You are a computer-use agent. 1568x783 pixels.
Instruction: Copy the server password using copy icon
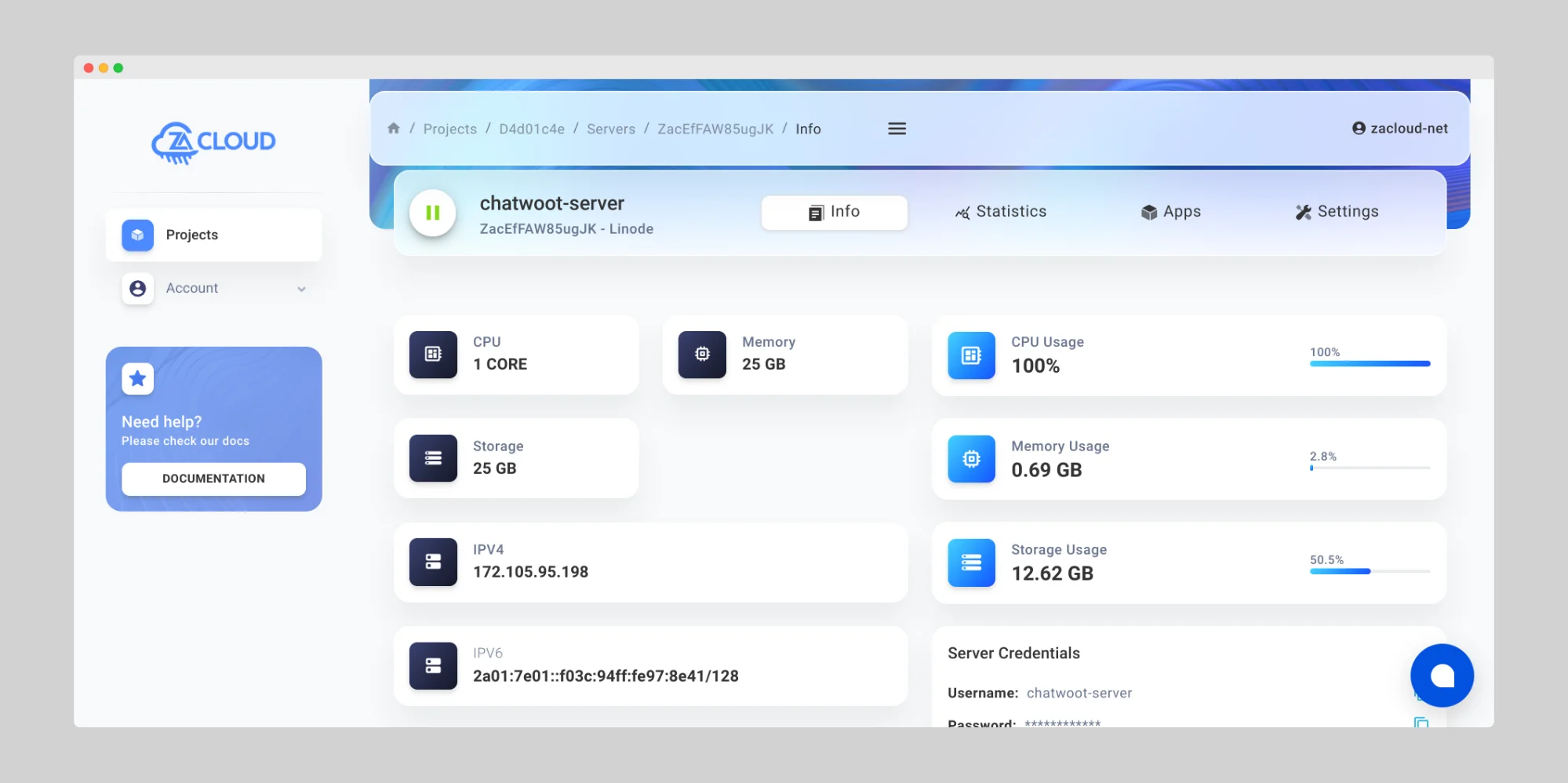point(1421,723)
